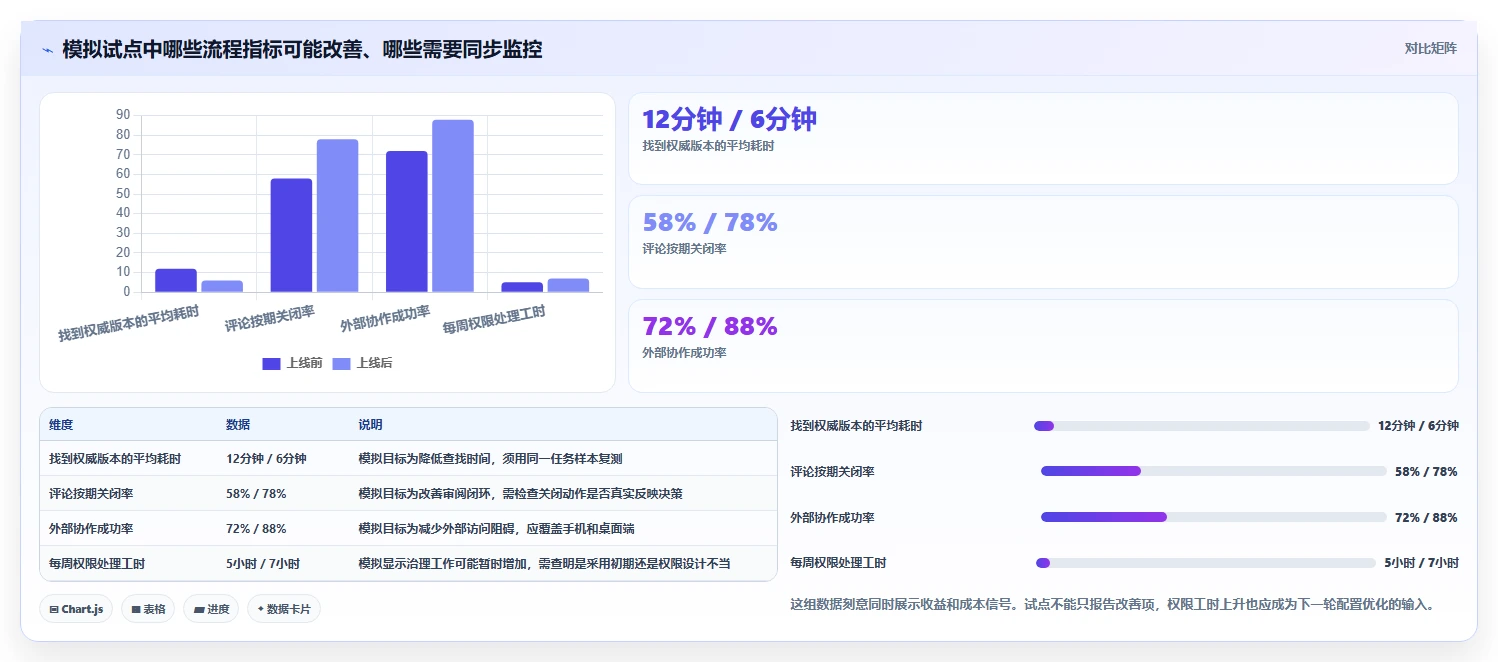Screen dimensions: 1498x662
Task: Click the 每周权限处理工时 progress bar
Action: tap(1206, 563)
